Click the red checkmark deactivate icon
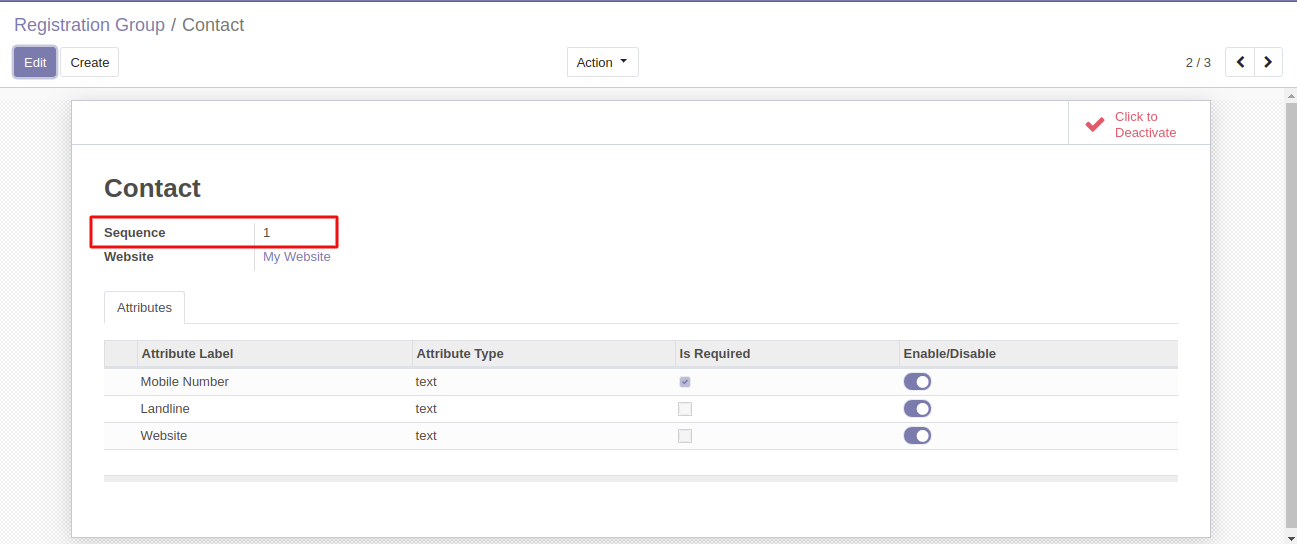1297x544 pixels. point(1095,124)
